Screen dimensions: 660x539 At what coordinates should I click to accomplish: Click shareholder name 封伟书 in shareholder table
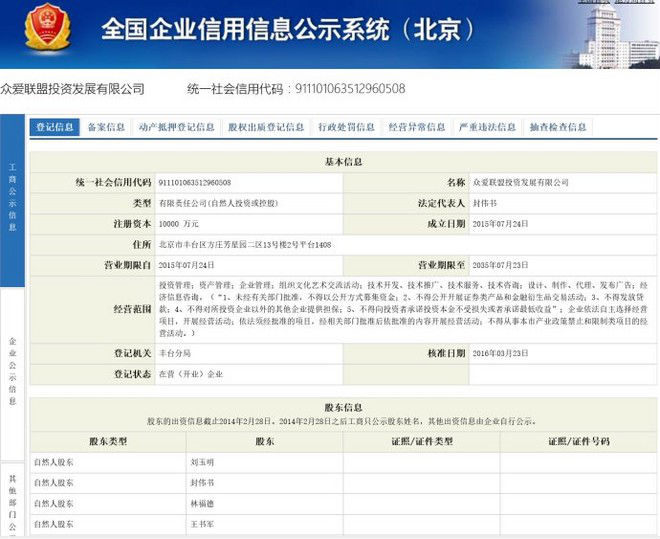[x=202, y=484]
